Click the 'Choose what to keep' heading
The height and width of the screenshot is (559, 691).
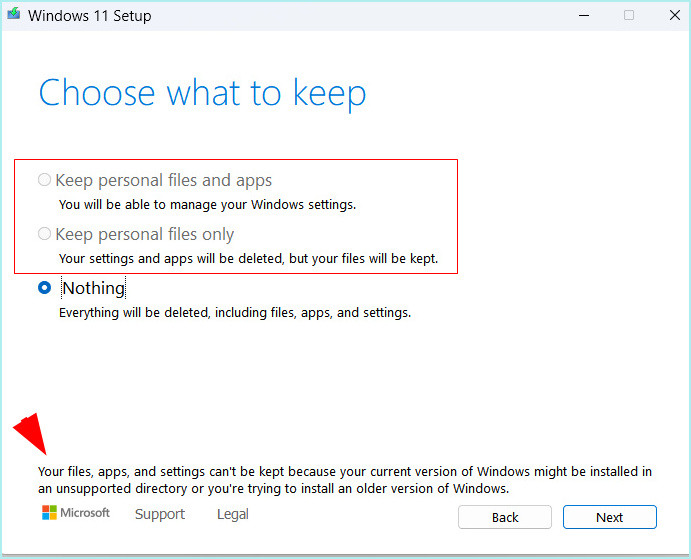coord(202,94)
